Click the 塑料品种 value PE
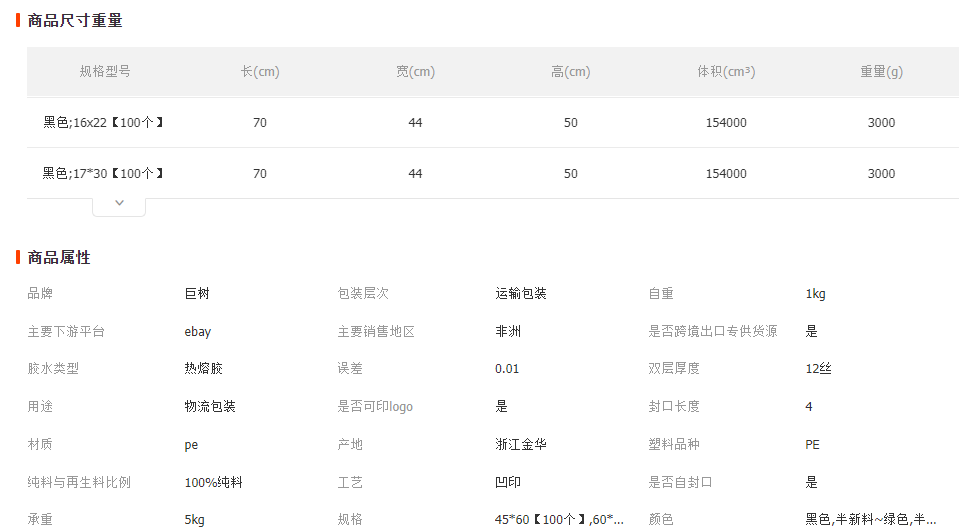This screenshot has height=531, width=968. (x=812, y=444)
